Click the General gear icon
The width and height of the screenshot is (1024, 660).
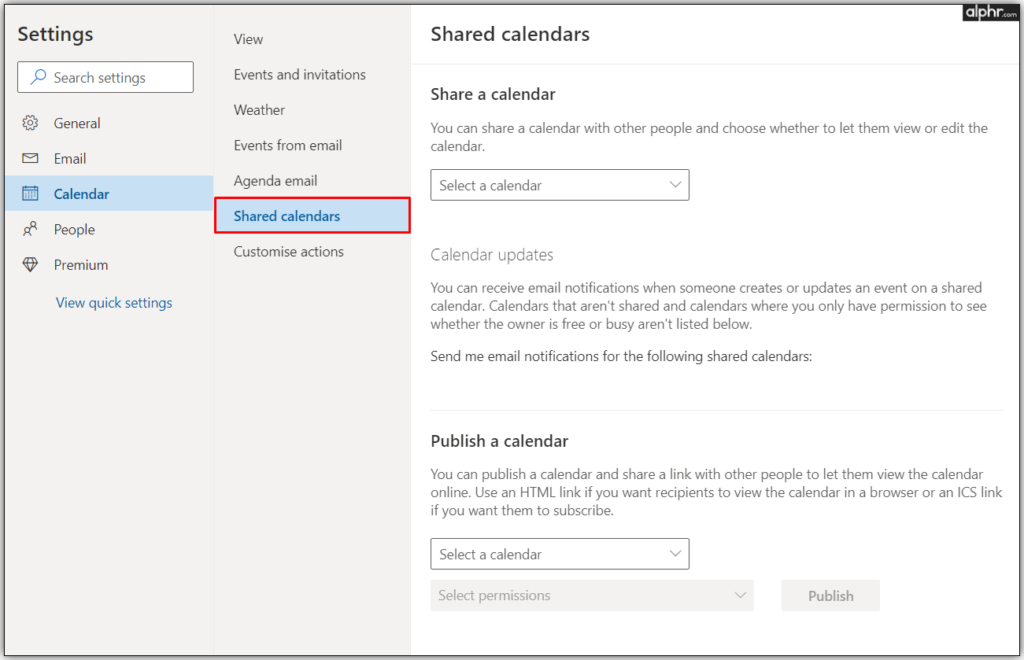click(x=30, y=123)
